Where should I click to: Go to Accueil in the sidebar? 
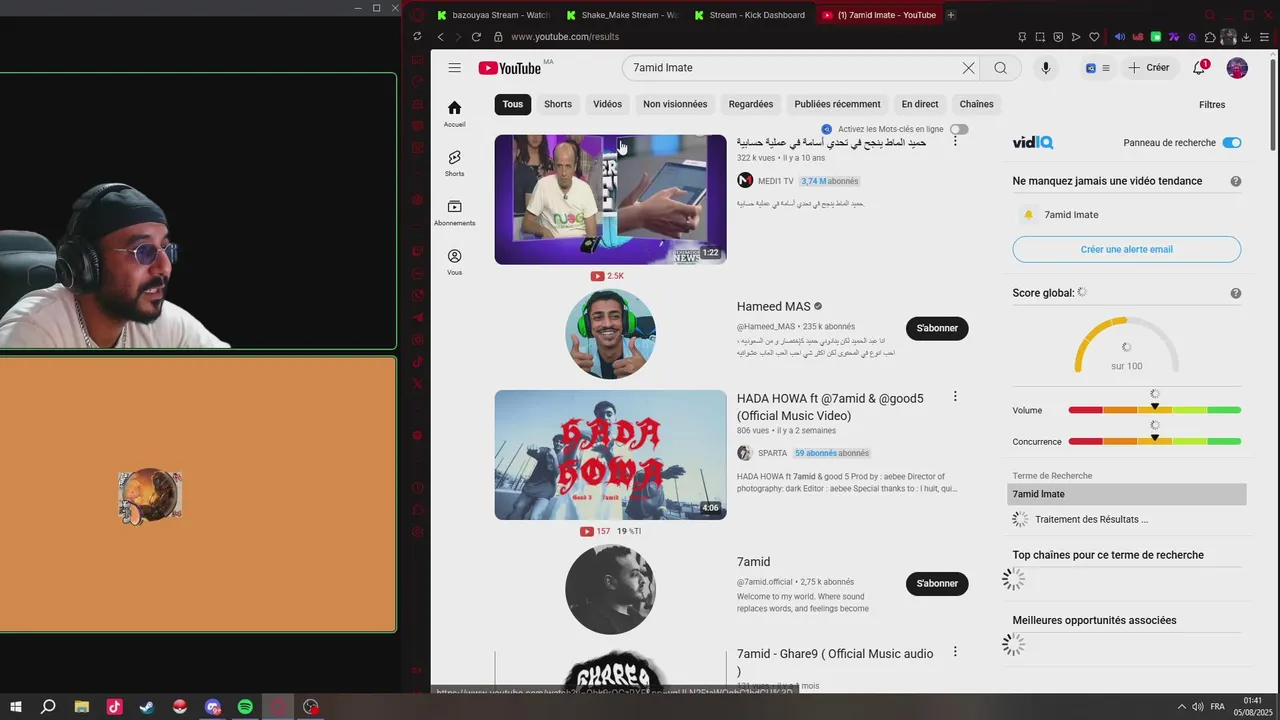454,114
